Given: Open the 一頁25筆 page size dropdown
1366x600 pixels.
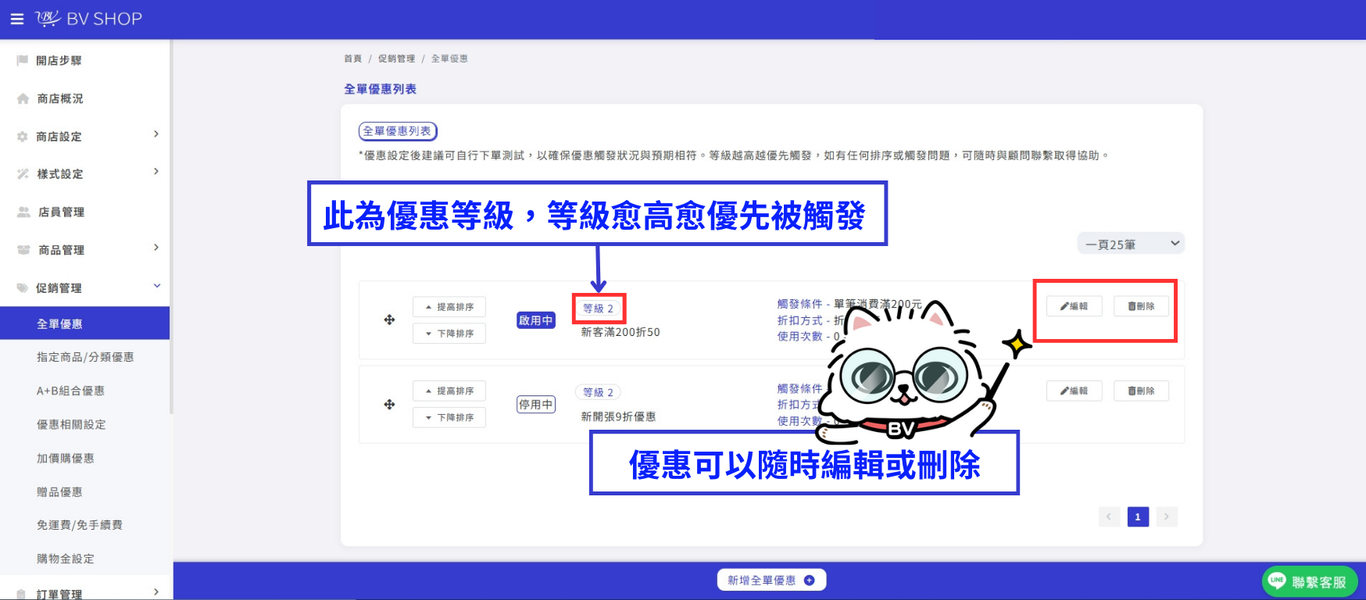Looking at the screenshot, I should click(1131, 243).
